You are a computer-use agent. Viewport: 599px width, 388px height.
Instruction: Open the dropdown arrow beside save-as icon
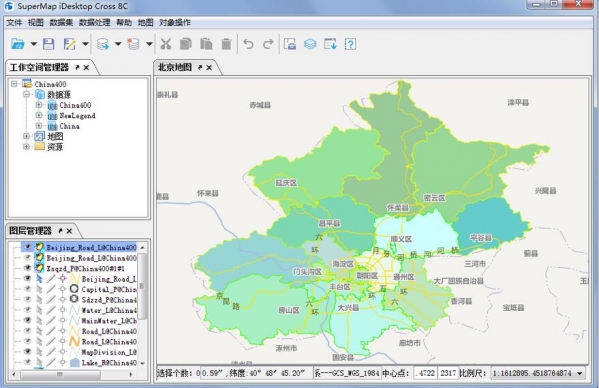(x=85, y=44)
